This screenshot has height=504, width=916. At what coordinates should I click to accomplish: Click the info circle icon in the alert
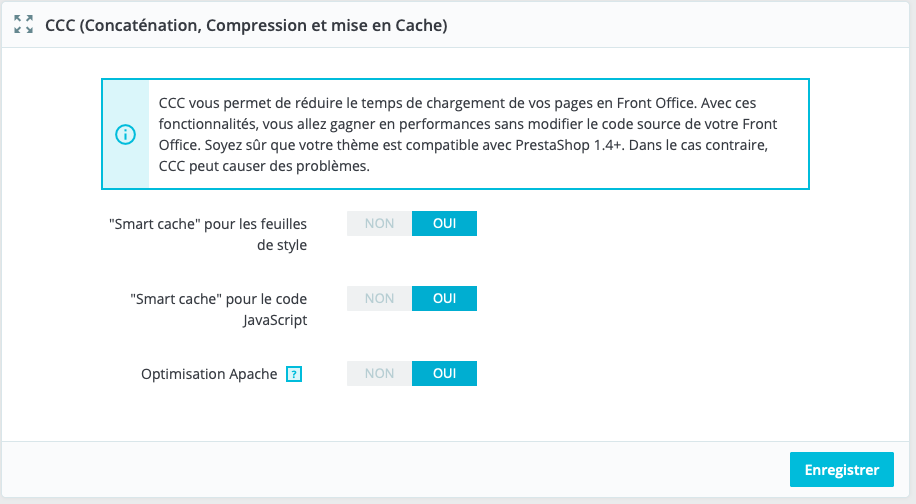click(126, 135)
